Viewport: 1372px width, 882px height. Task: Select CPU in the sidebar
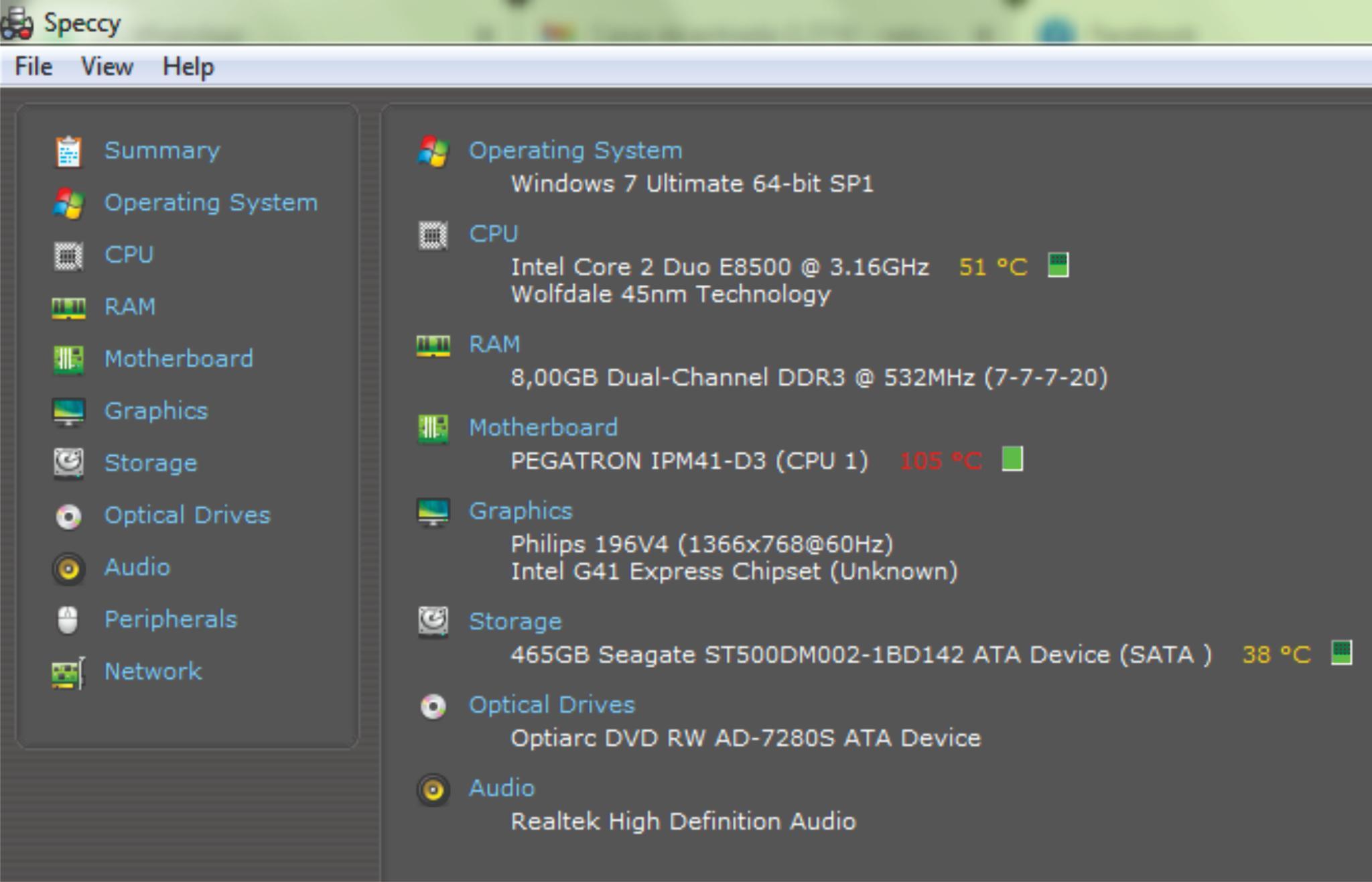tap(129, 255)
